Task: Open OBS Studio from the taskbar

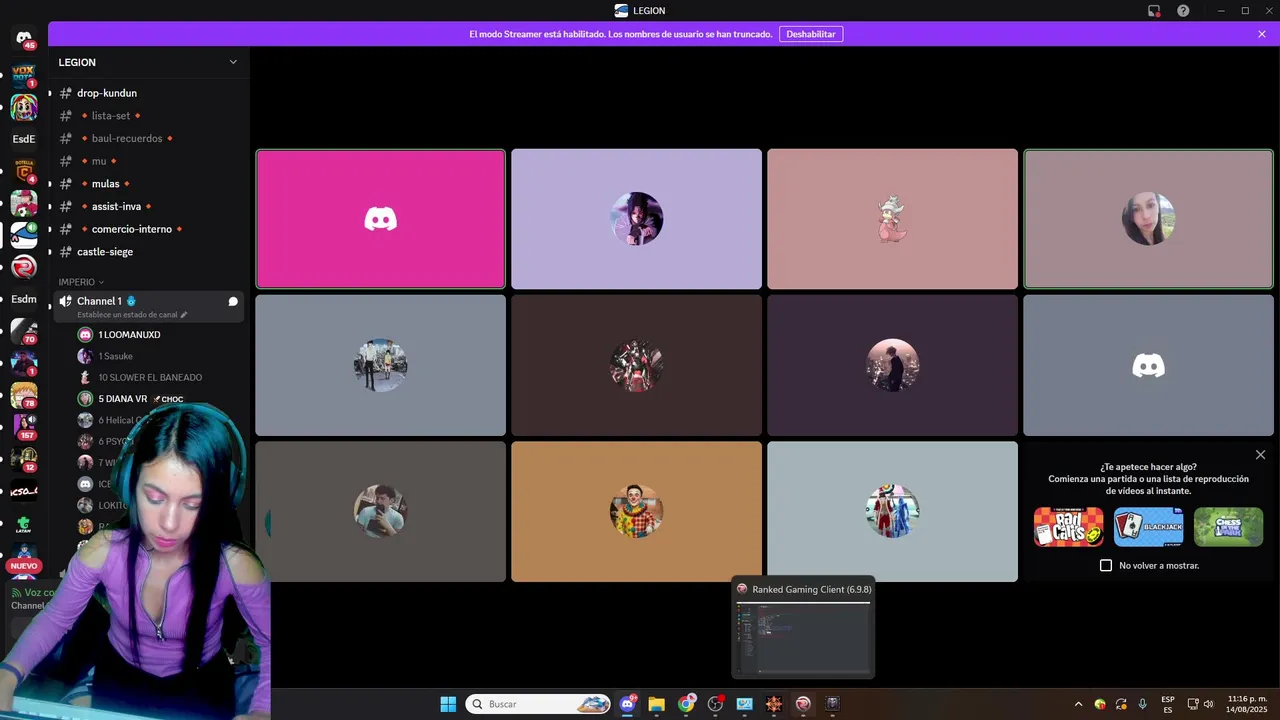Action: pyautogui.click(x=715, y=704)
